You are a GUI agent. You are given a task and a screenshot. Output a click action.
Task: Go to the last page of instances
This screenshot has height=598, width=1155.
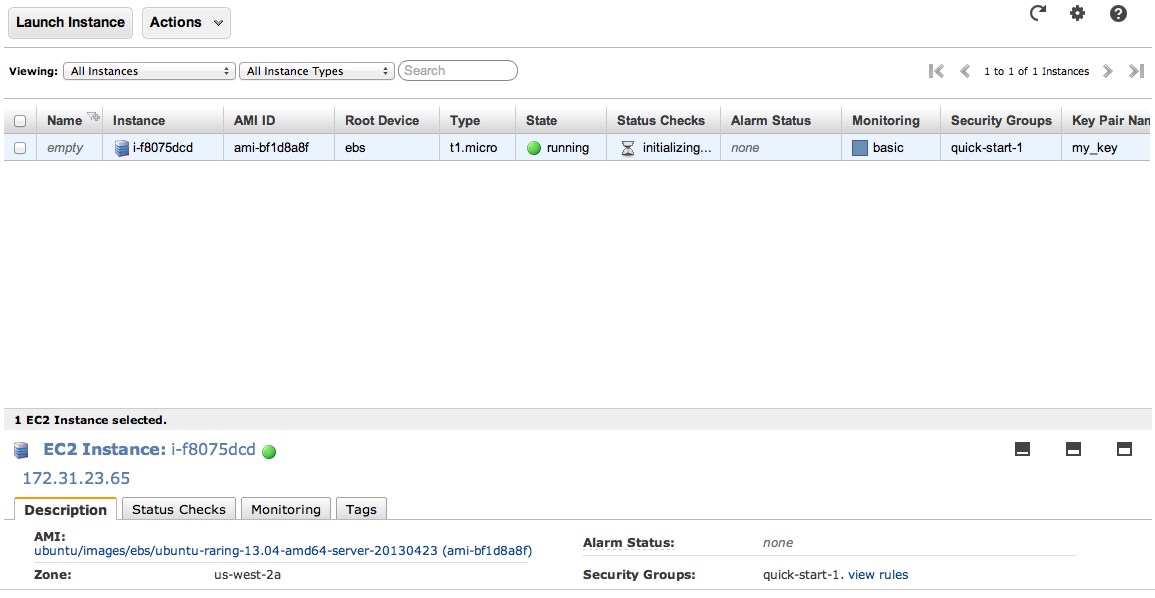click(x=1136, y=71)
